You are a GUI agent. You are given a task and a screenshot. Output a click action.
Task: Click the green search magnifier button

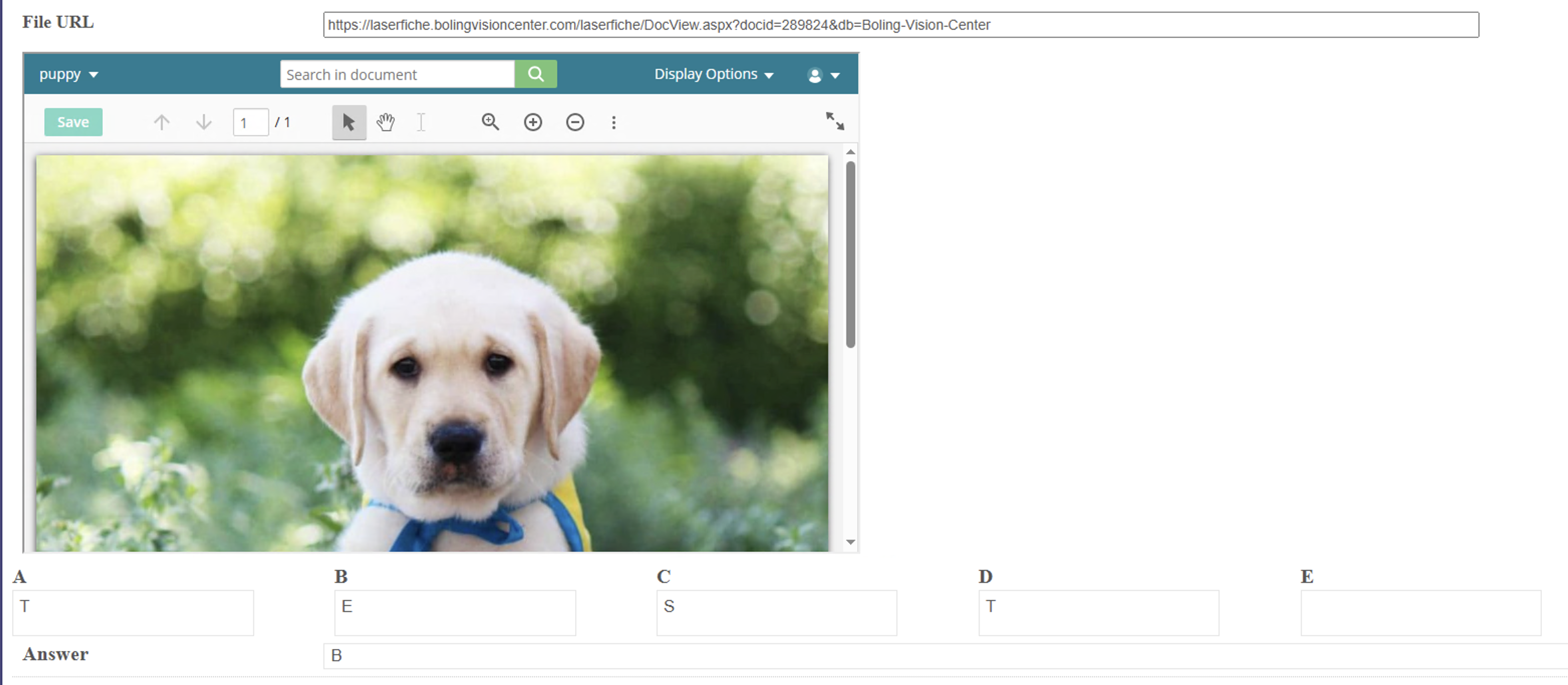point(535,74)
